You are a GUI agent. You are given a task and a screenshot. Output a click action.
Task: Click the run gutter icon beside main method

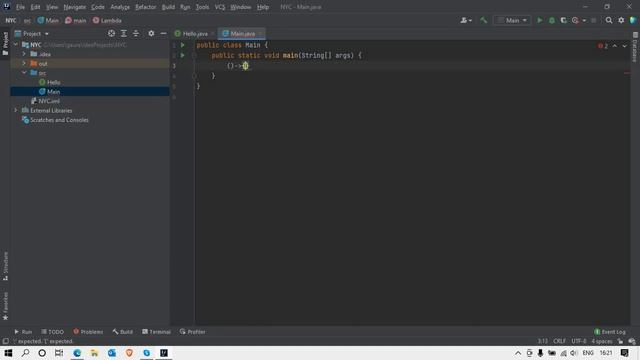point(183,55)
